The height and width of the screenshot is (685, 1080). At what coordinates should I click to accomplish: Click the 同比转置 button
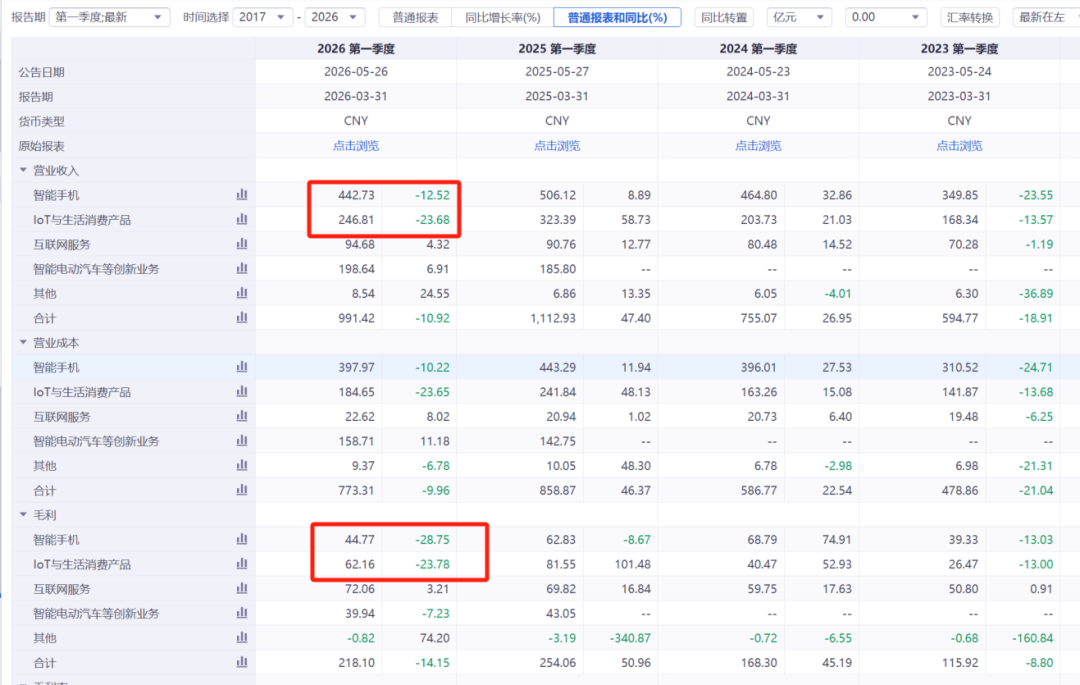coord(724,17)
